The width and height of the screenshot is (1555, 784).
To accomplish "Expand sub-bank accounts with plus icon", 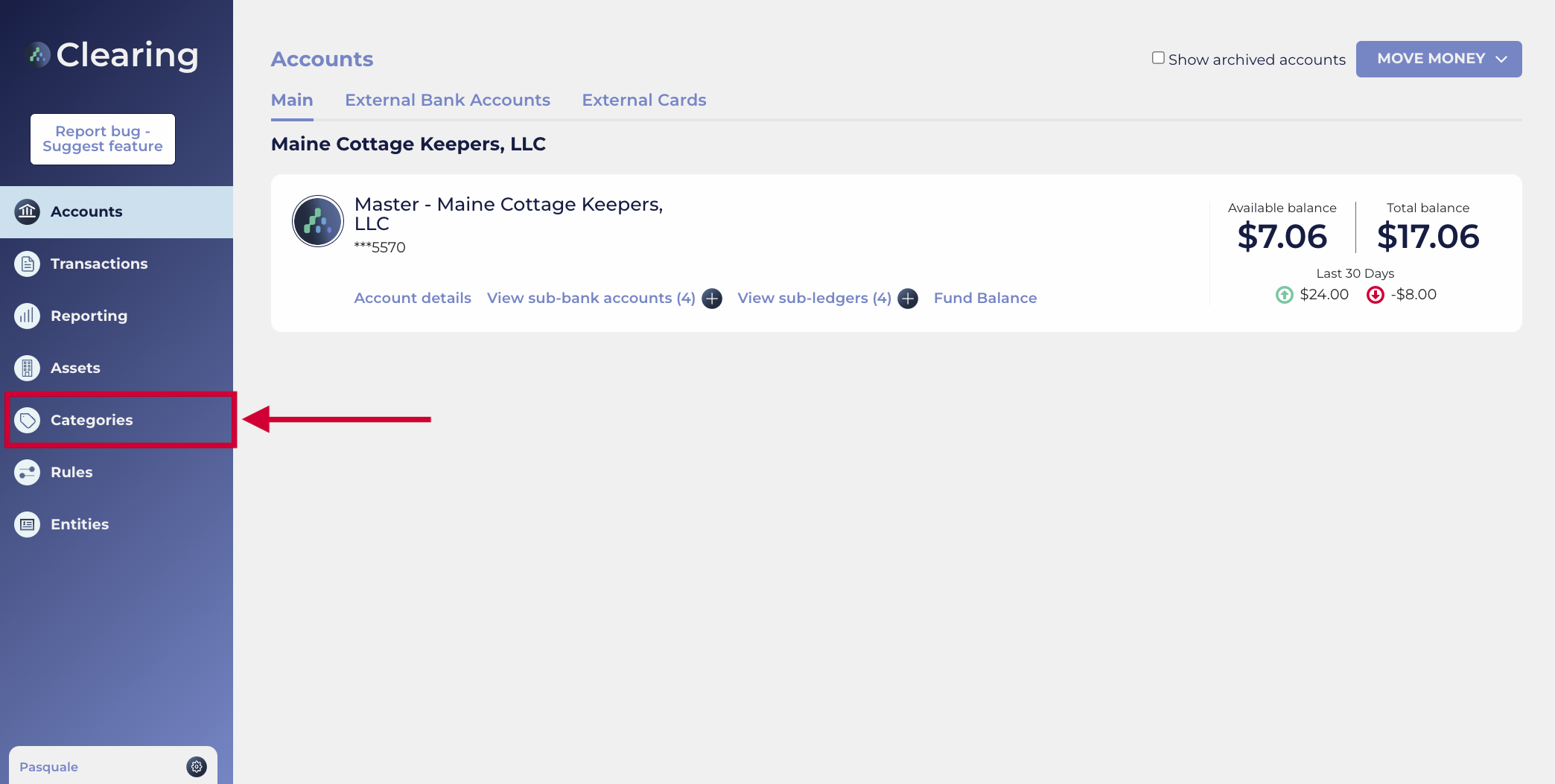I will (x=712, y=299).
